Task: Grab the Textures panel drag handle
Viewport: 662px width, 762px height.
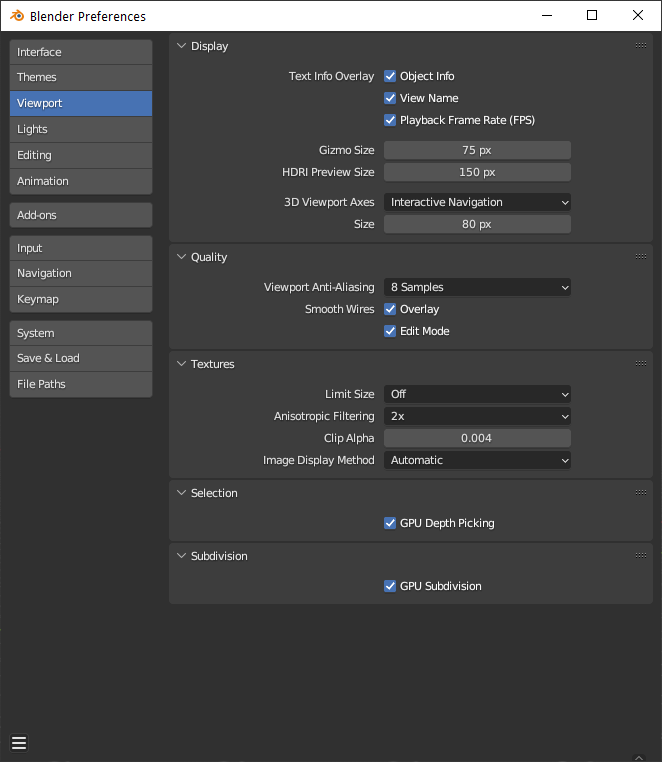Action: [641, 364]
